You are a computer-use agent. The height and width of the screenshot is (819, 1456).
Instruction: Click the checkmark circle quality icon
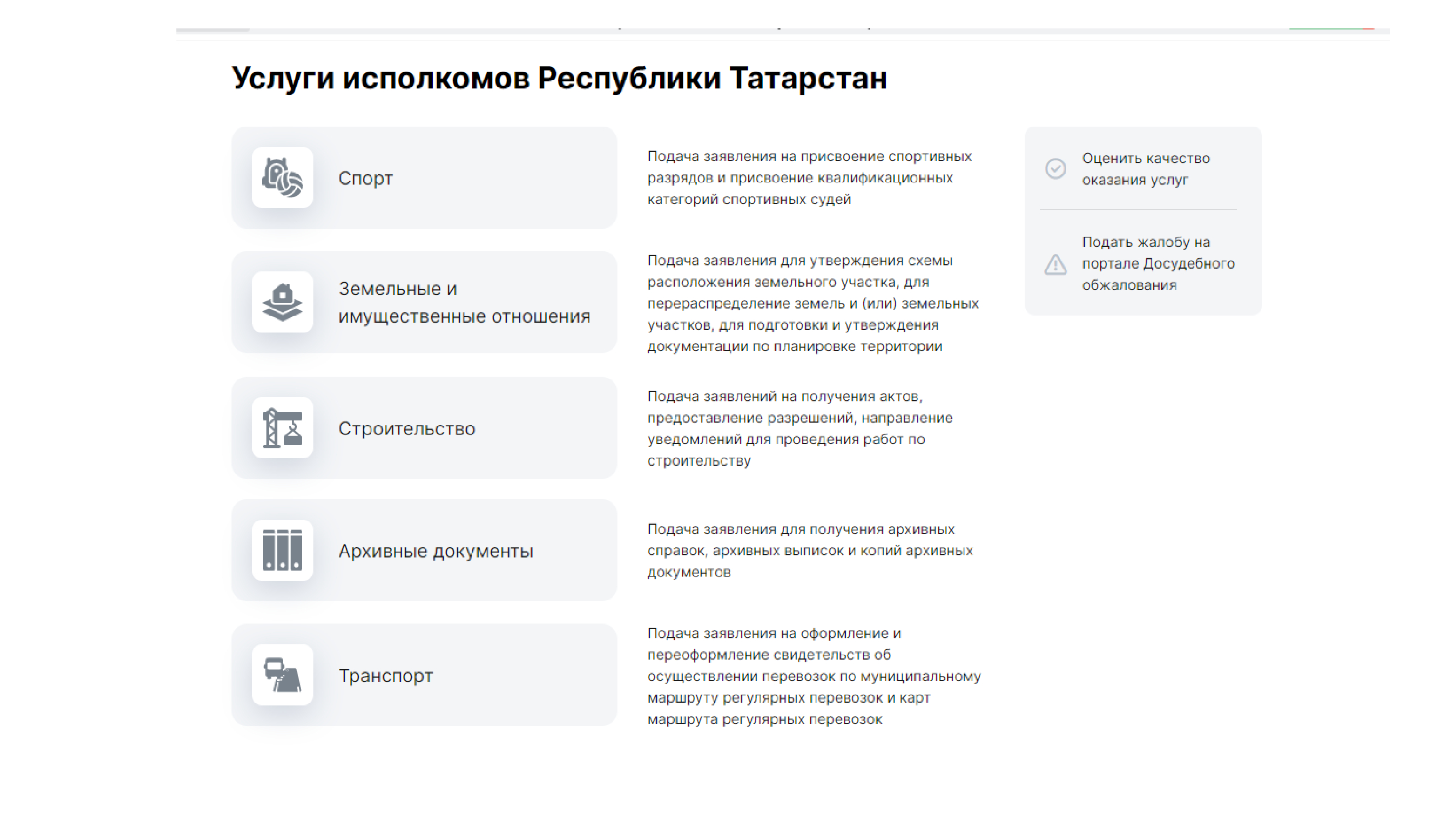click(1055, 168)
